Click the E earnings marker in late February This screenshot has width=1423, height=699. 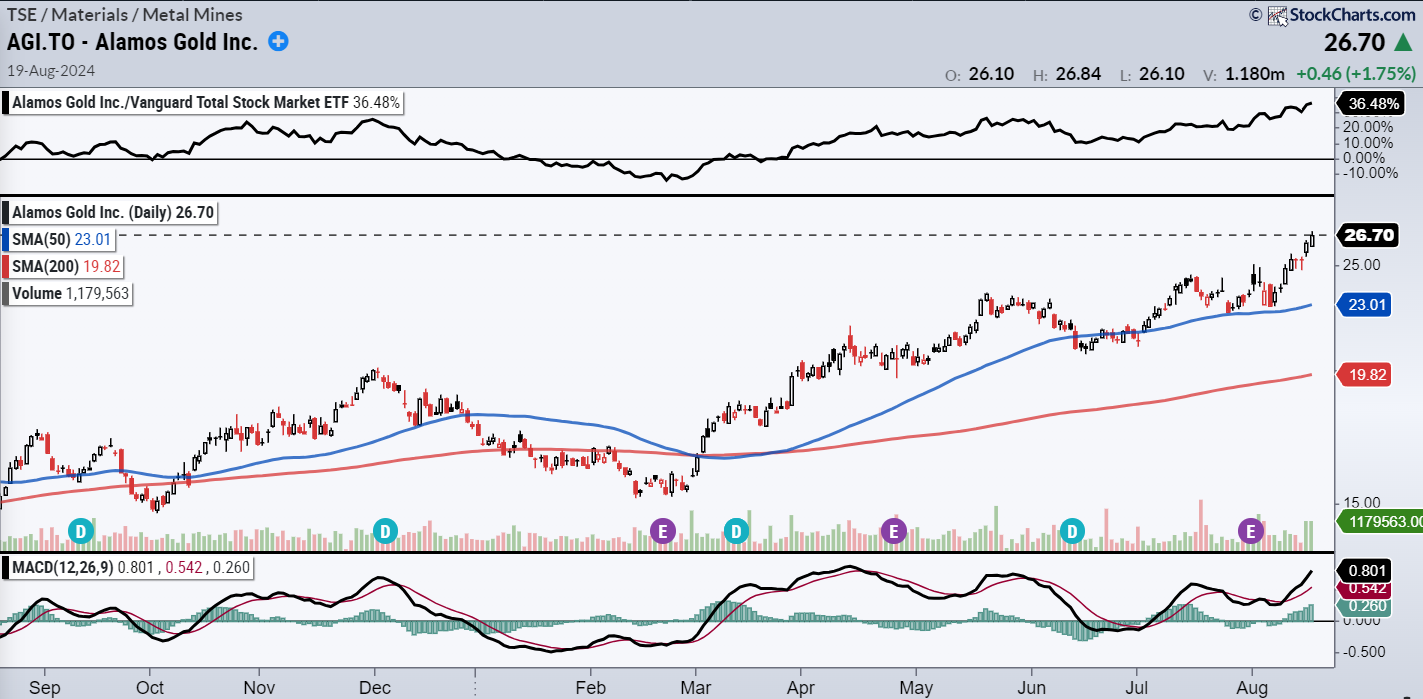point(662,530)
